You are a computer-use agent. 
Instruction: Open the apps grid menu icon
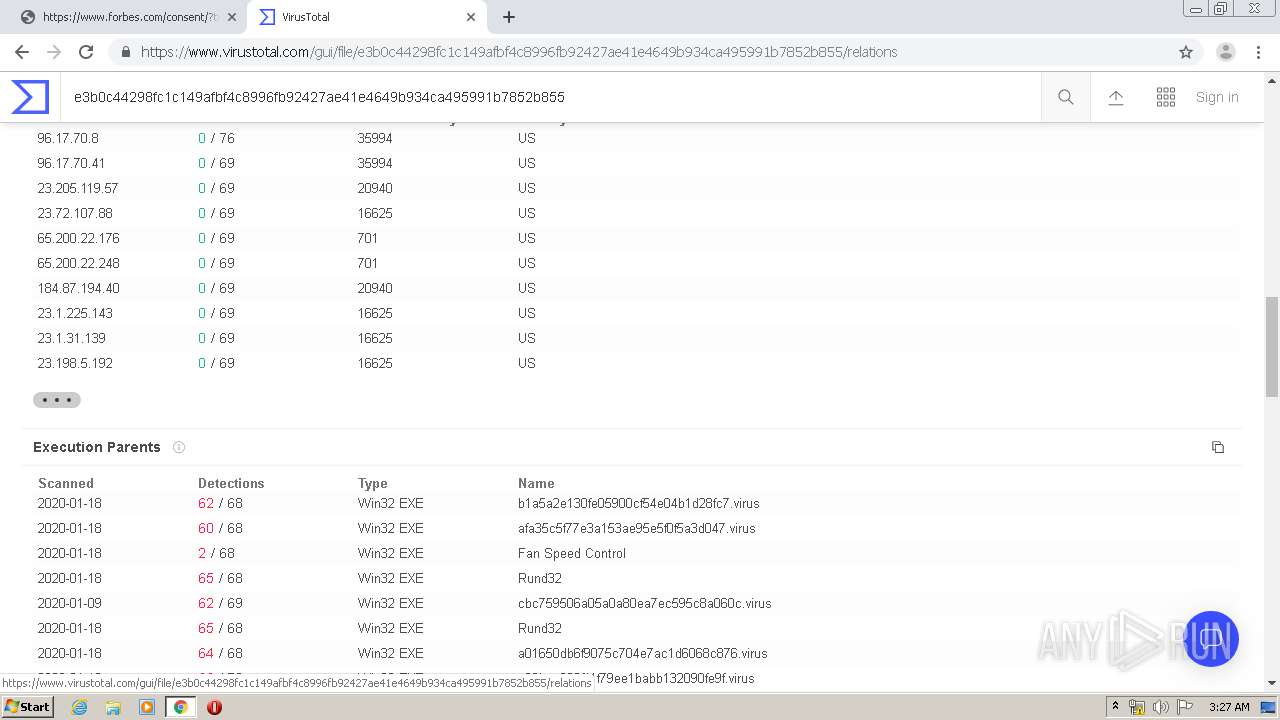click(1166, 97)
